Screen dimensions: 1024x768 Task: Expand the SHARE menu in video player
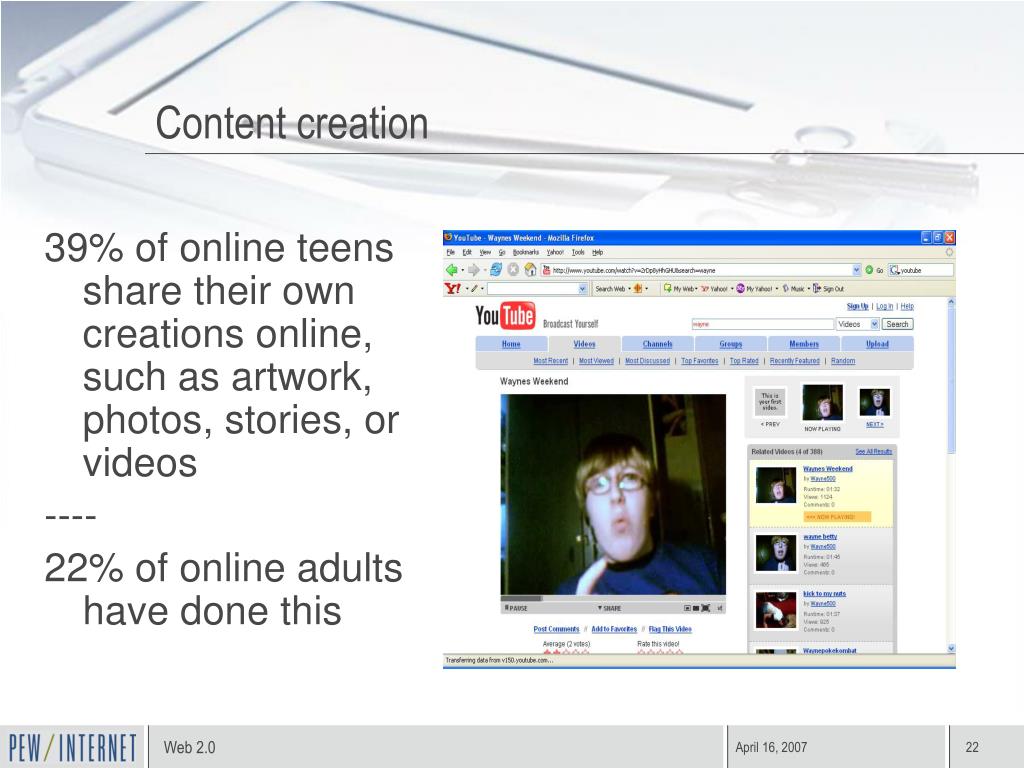[x=609, y=608]
